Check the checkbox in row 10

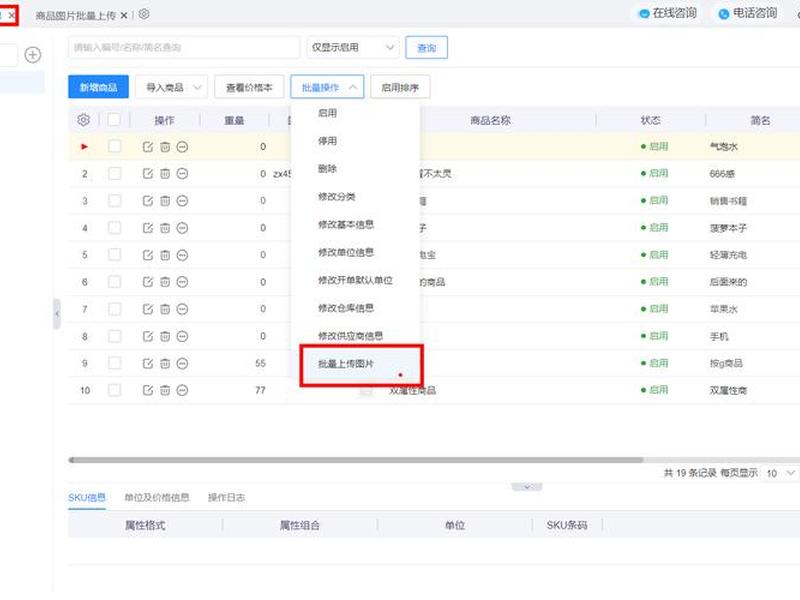114,390
